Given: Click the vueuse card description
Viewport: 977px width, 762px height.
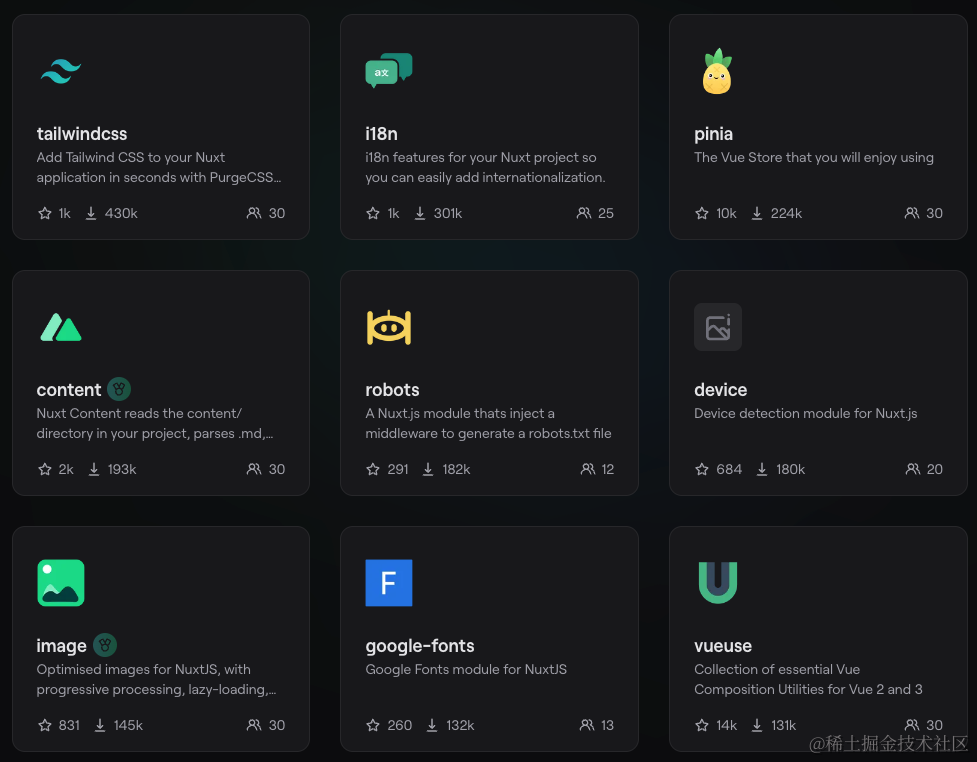Looking at the screenshot, I should pyautogui.click(x=807, y=679).
